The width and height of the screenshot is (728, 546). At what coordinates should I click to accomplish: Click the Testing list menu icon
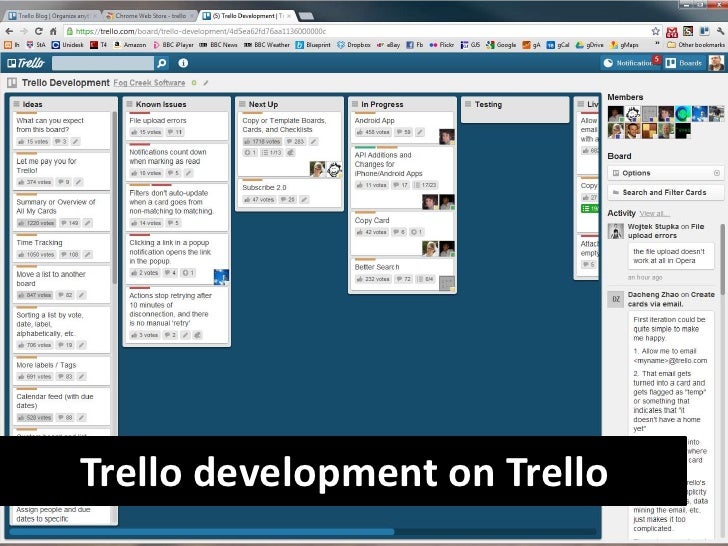coord(468,104)
